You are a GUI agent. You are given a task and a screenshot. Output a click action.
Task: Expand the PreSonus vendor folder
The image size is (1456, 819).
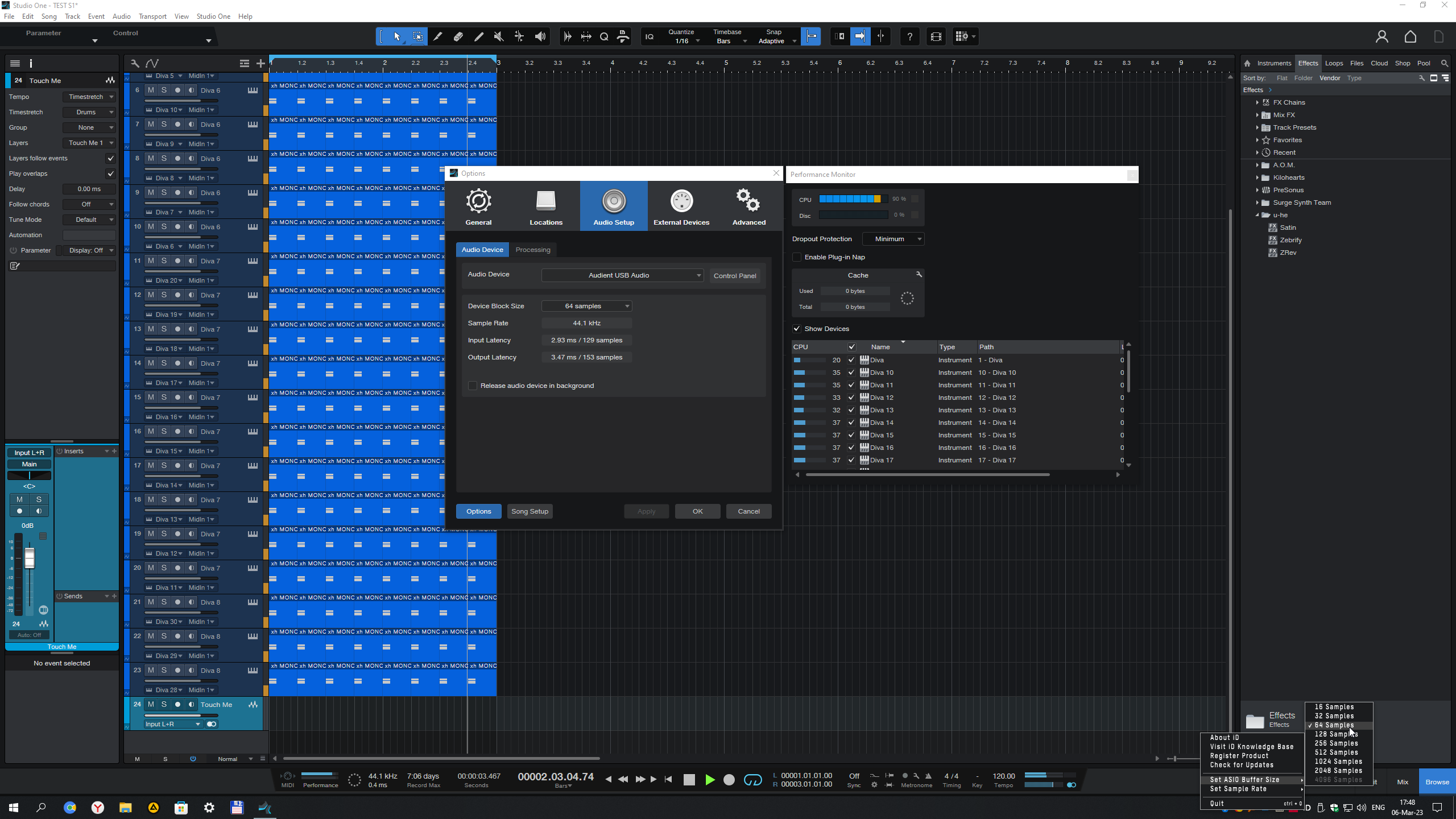[1258, 190]
